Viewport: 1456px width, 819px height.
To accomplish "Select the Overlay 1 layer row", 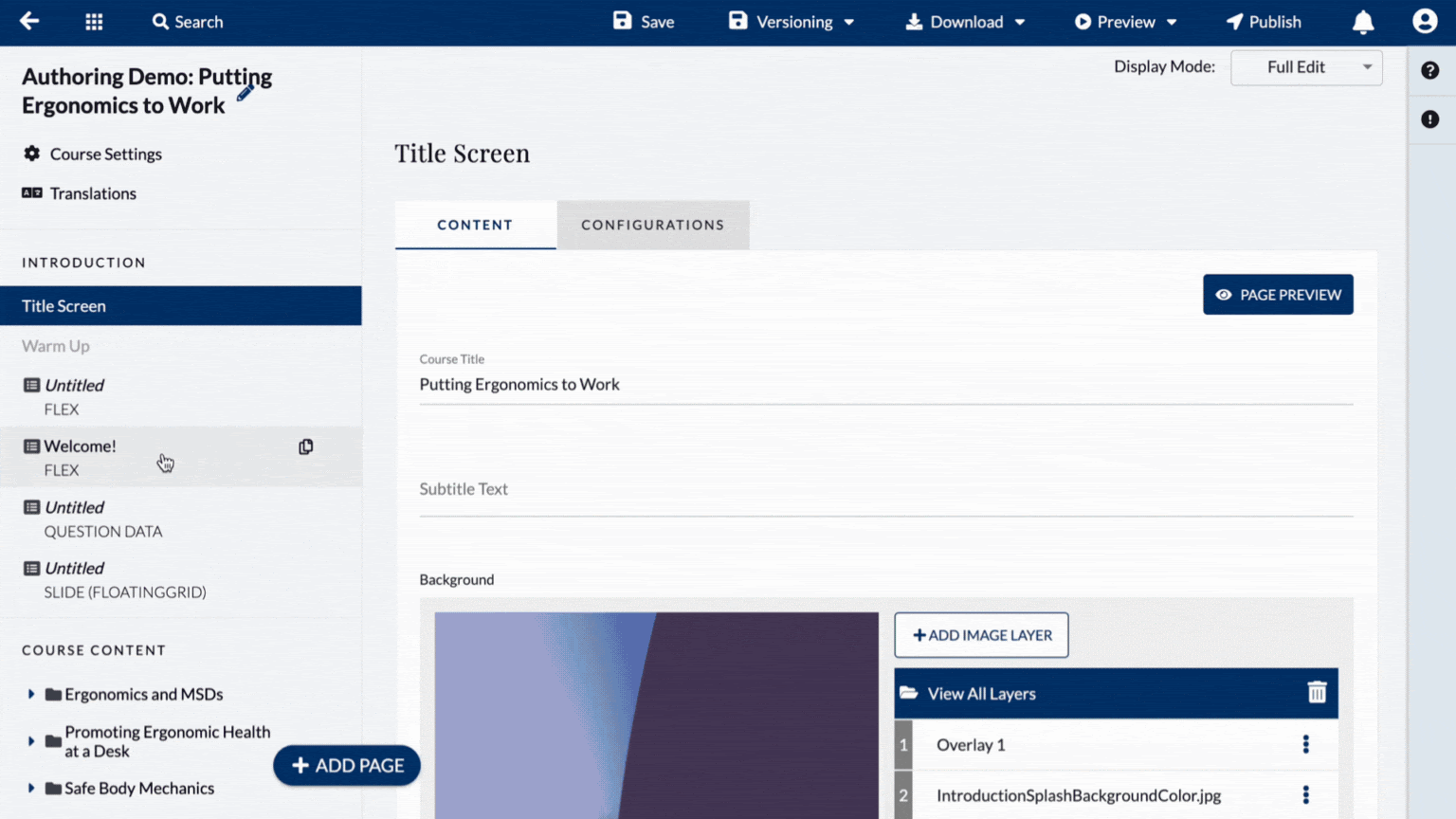I will tap(1117, 745).
